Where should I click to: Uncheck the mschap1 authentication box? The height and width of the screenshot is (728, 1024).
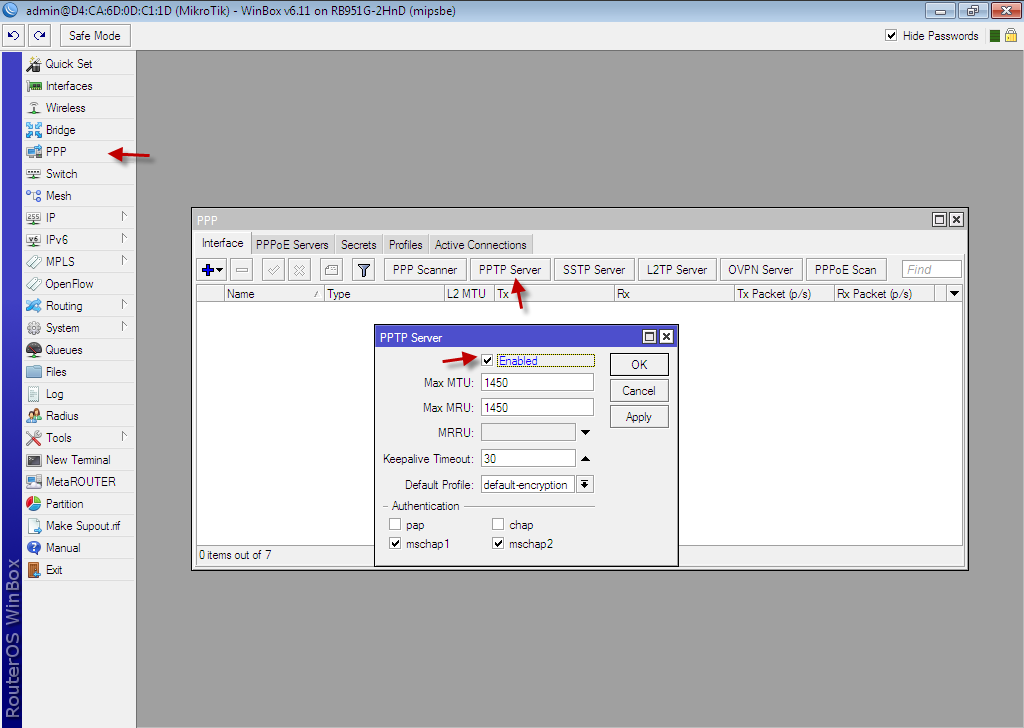pos(394,543)
